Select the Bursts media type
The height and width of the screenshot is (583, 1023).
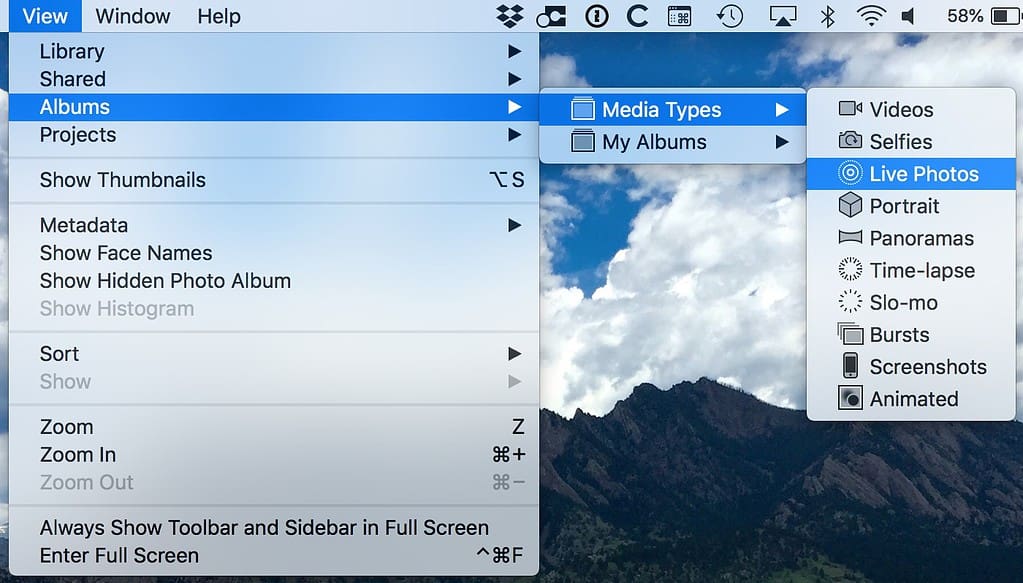(900, 334)
